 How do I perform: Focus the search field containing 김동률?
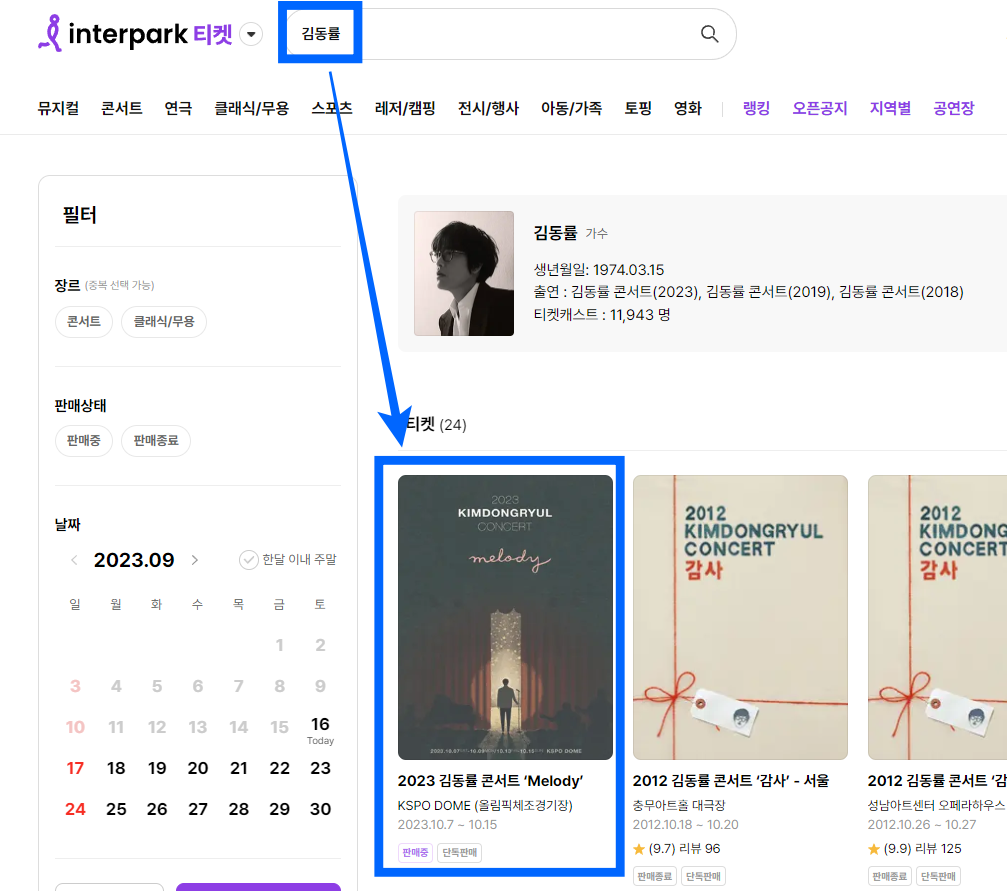pyautogui.click(x=511, y=34)
